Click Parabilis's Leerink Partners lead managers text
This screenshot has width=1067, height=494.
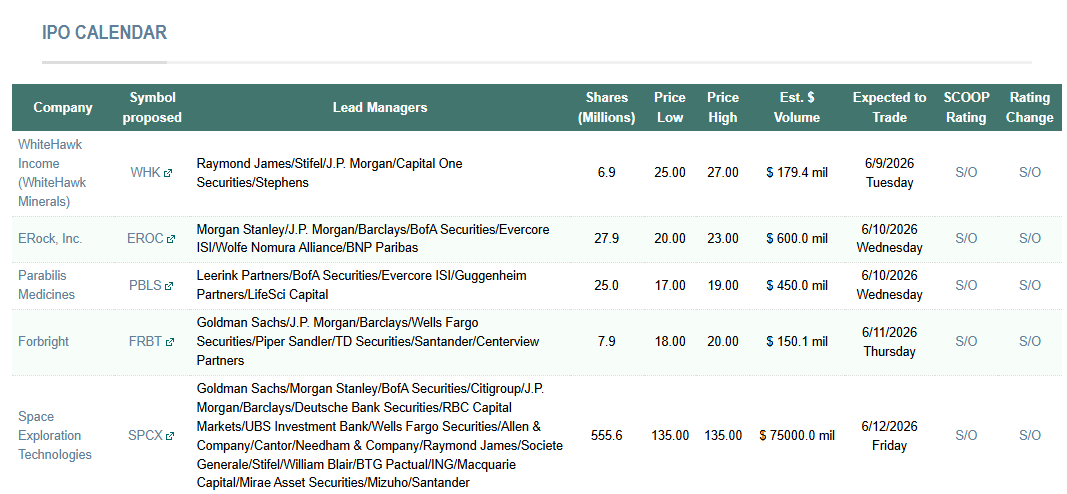point(361,285)
